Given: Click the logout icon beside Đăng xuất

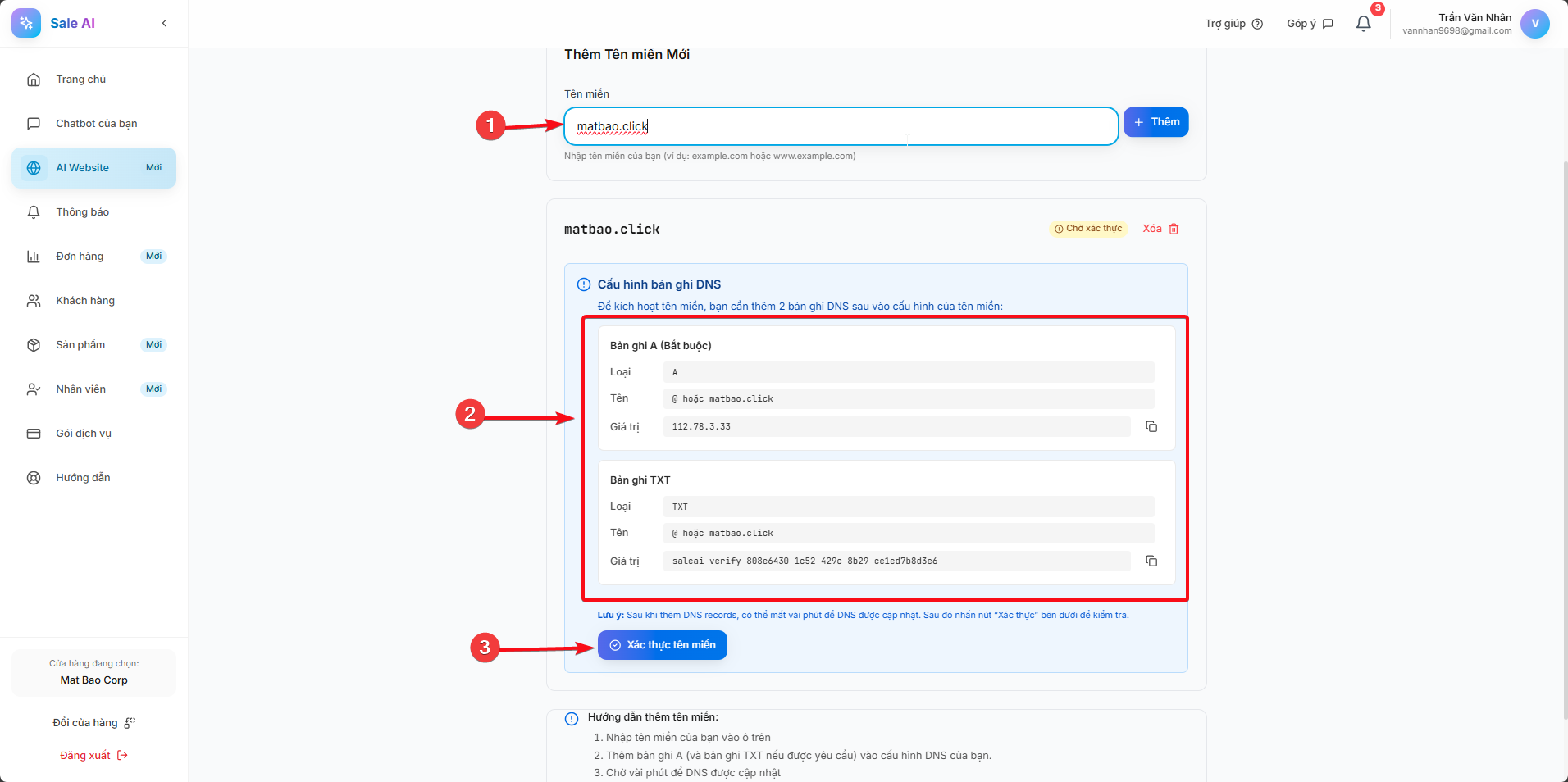Looking at the screenshot, I should pos(123,756).
